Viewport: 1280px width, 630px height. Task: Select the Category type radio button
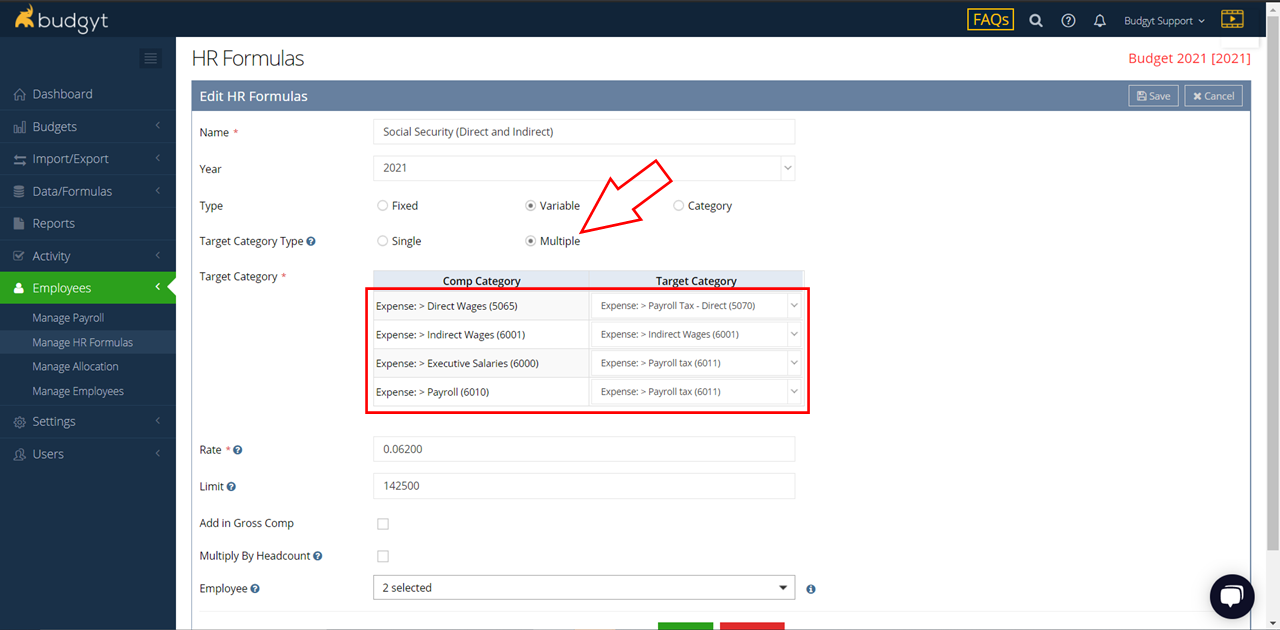(679, 206)
